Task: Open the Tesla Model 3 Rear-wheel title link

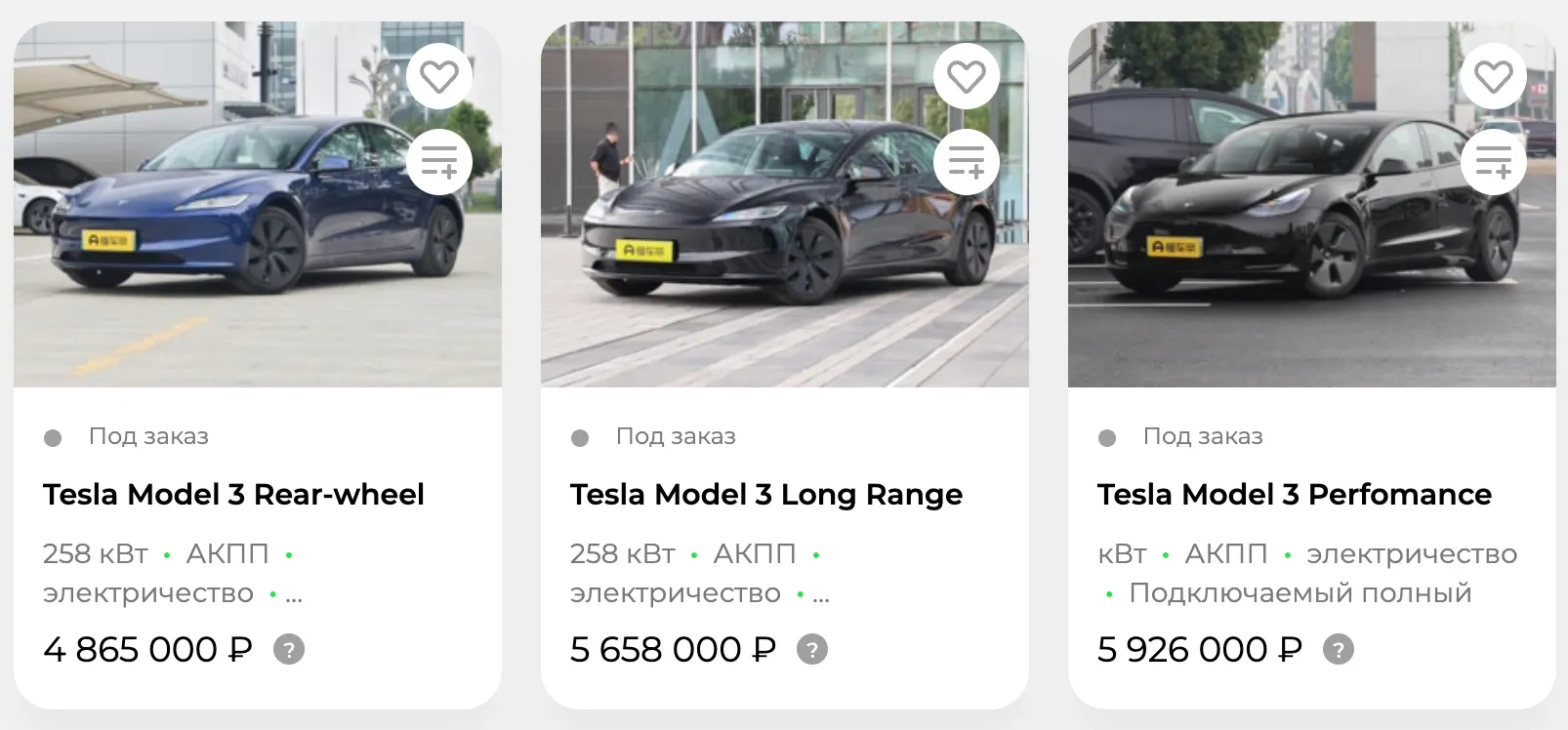Action: [x=233, y=495]
